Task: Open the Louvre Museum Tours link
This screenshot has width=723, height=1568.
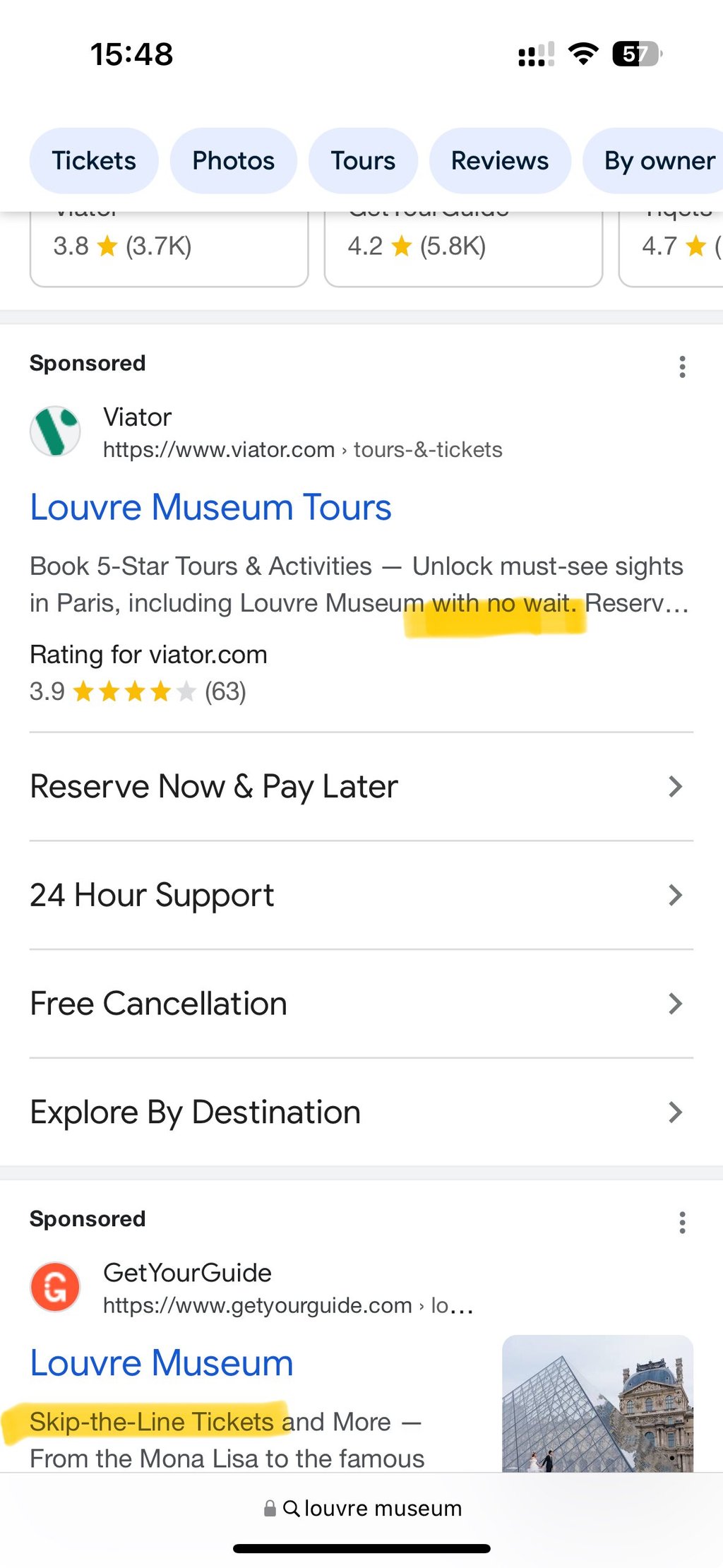Action: [210, 508]
